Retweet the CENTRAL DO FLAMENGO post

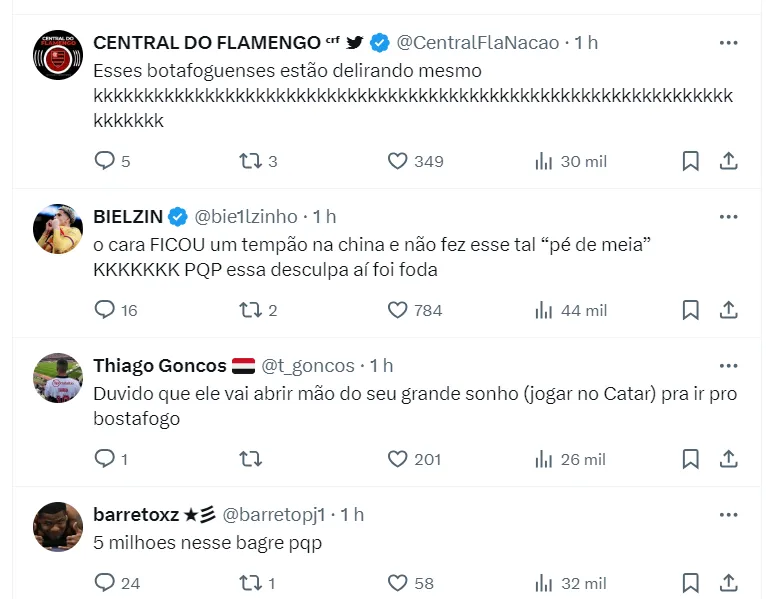250,161
